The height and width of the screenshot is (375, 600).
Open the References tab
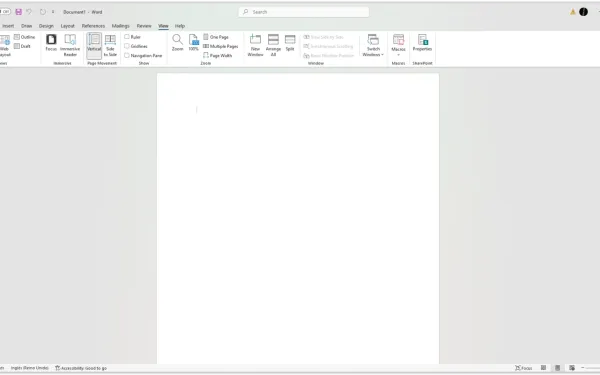[x=93, y=26]
